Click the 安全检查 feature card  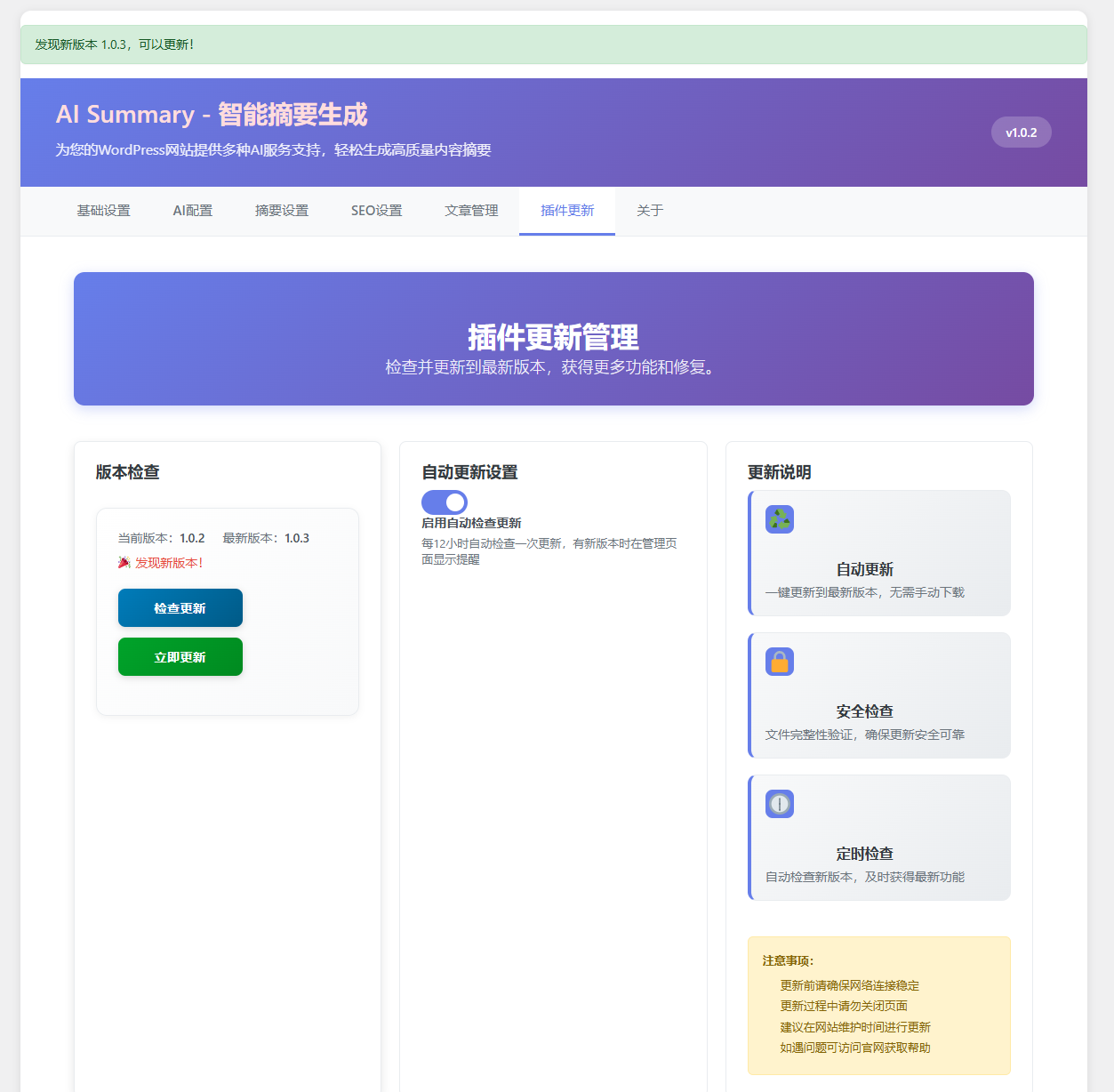click(x=879, y=695)
